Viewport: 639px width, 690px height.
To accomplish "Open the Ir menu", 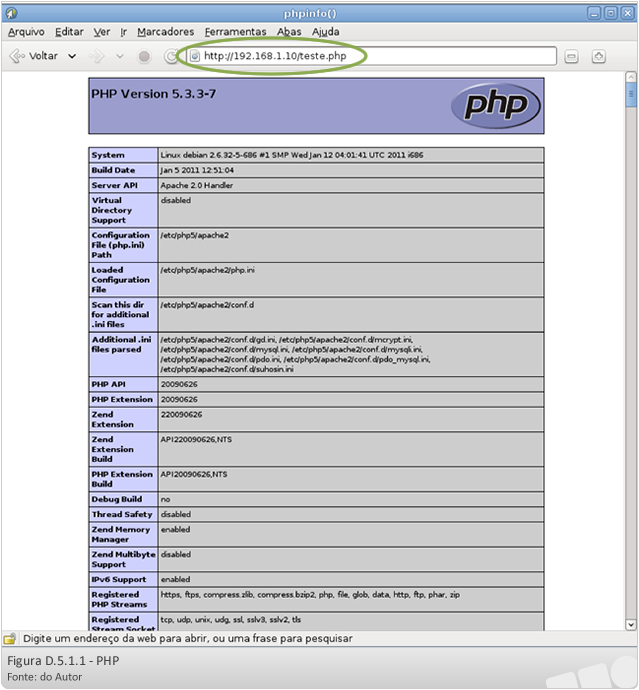I will pos(124,32).
